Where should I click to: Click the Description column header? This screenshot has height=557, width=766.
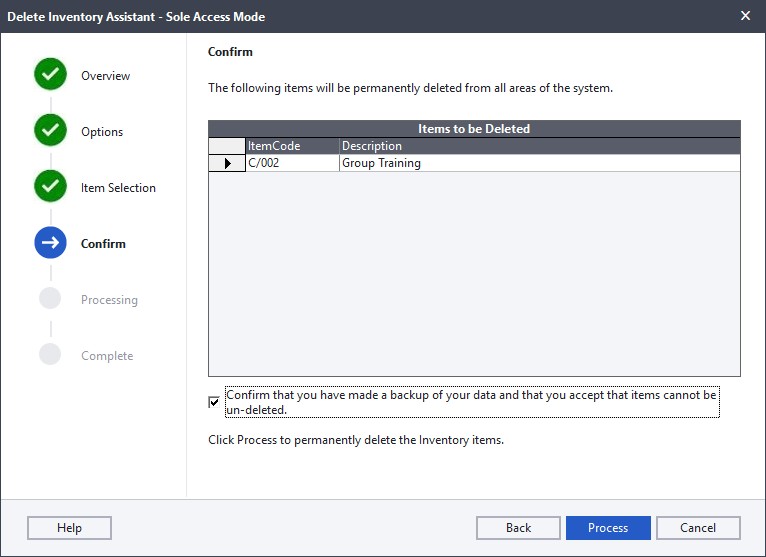point(539,146)
